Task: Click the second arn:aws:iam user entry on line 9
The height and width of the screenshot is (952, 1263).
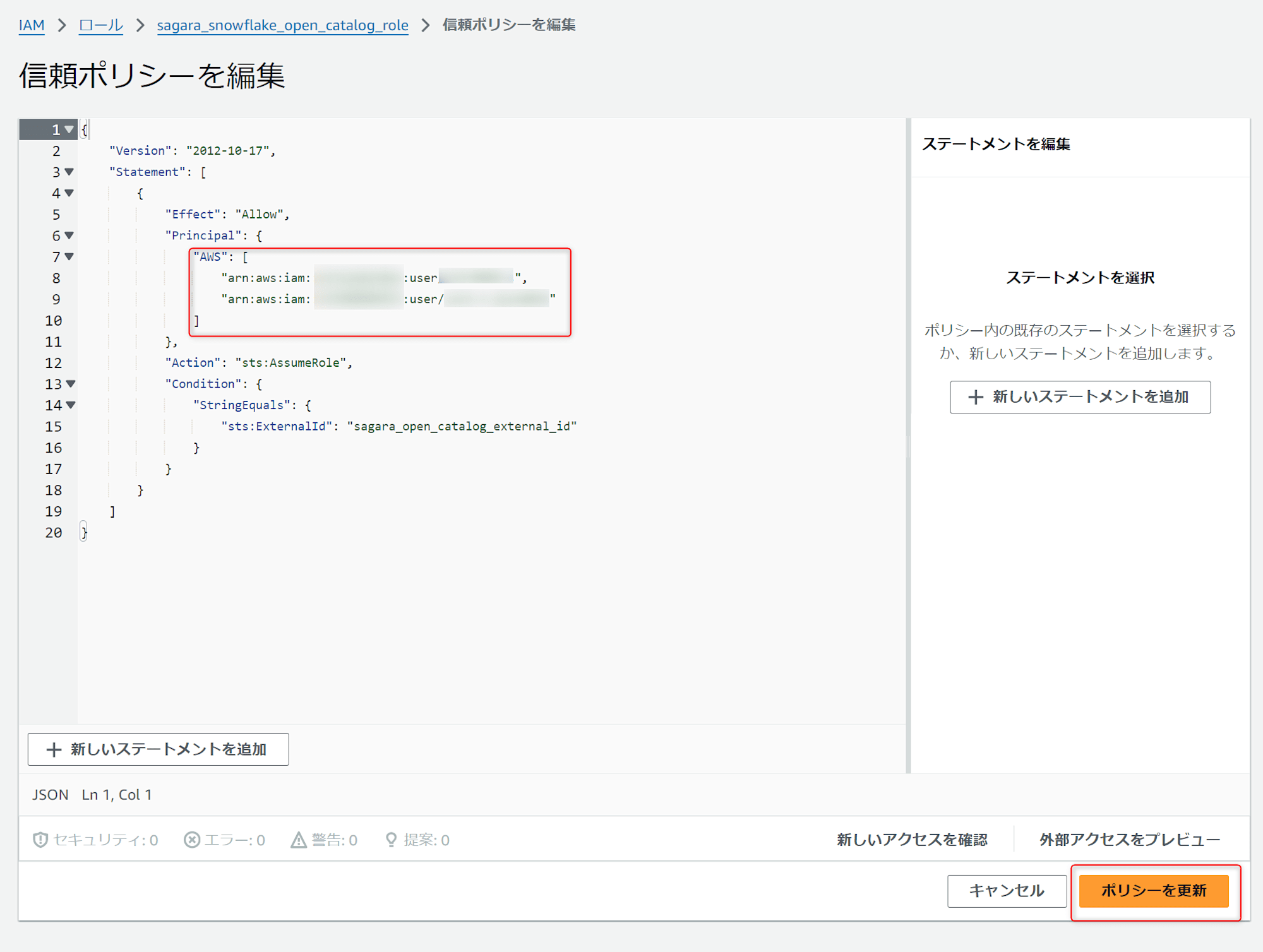Action: click(388, 299)
